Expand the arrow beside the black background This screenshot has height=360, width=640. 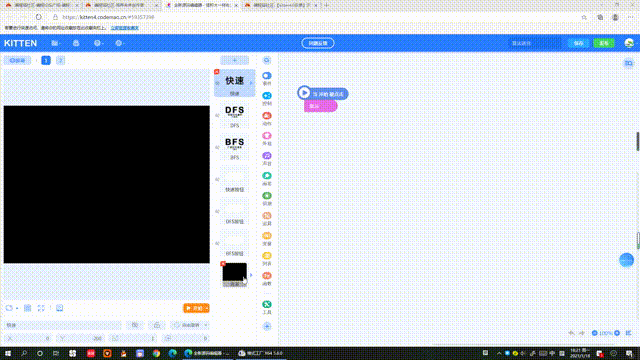click(x=251, y=275)
